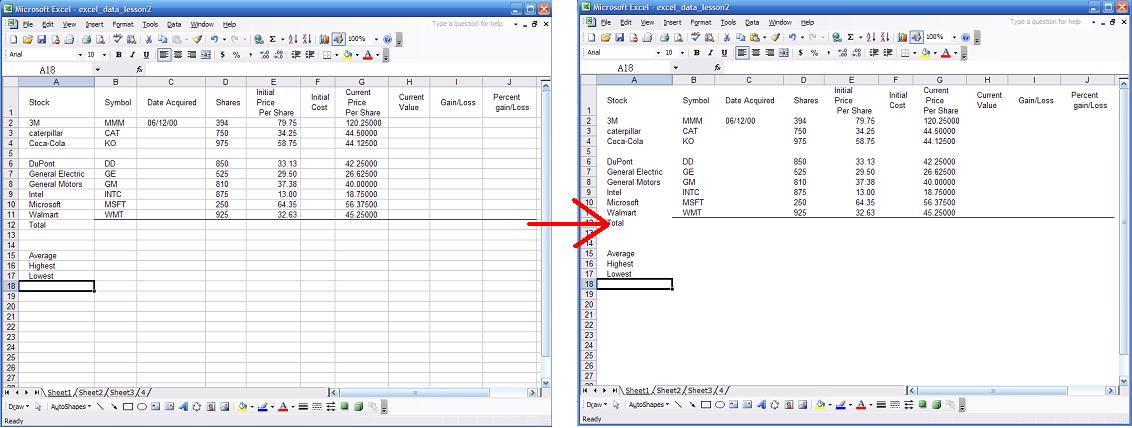Toggle Italic formatting in left window
This screenshot has height=428, width=1132.
[x=132, y=54]
